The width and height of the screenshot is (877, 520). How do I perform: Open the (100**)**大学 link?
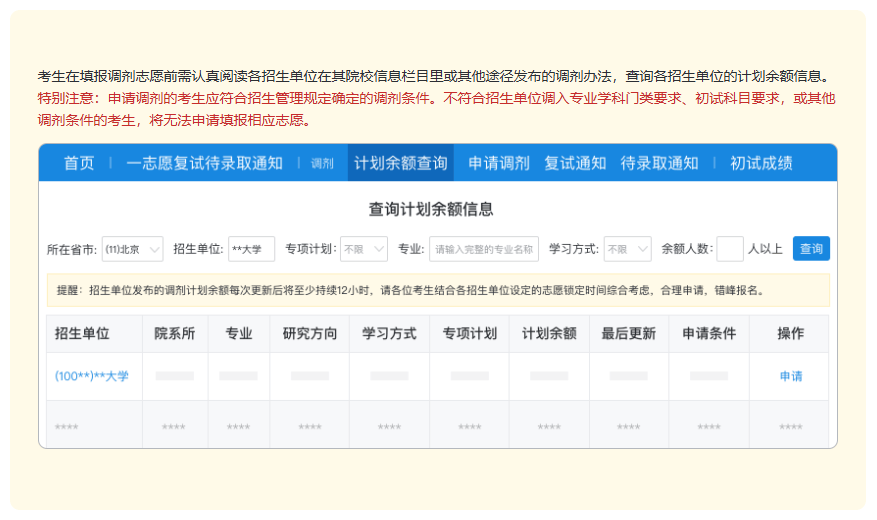pos(92,377)
